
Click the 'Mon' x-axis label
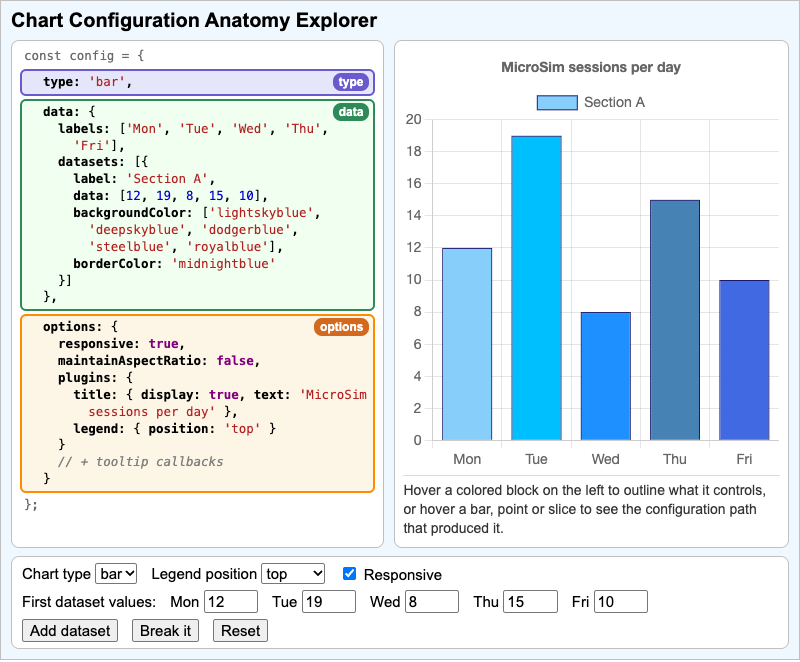467,460
